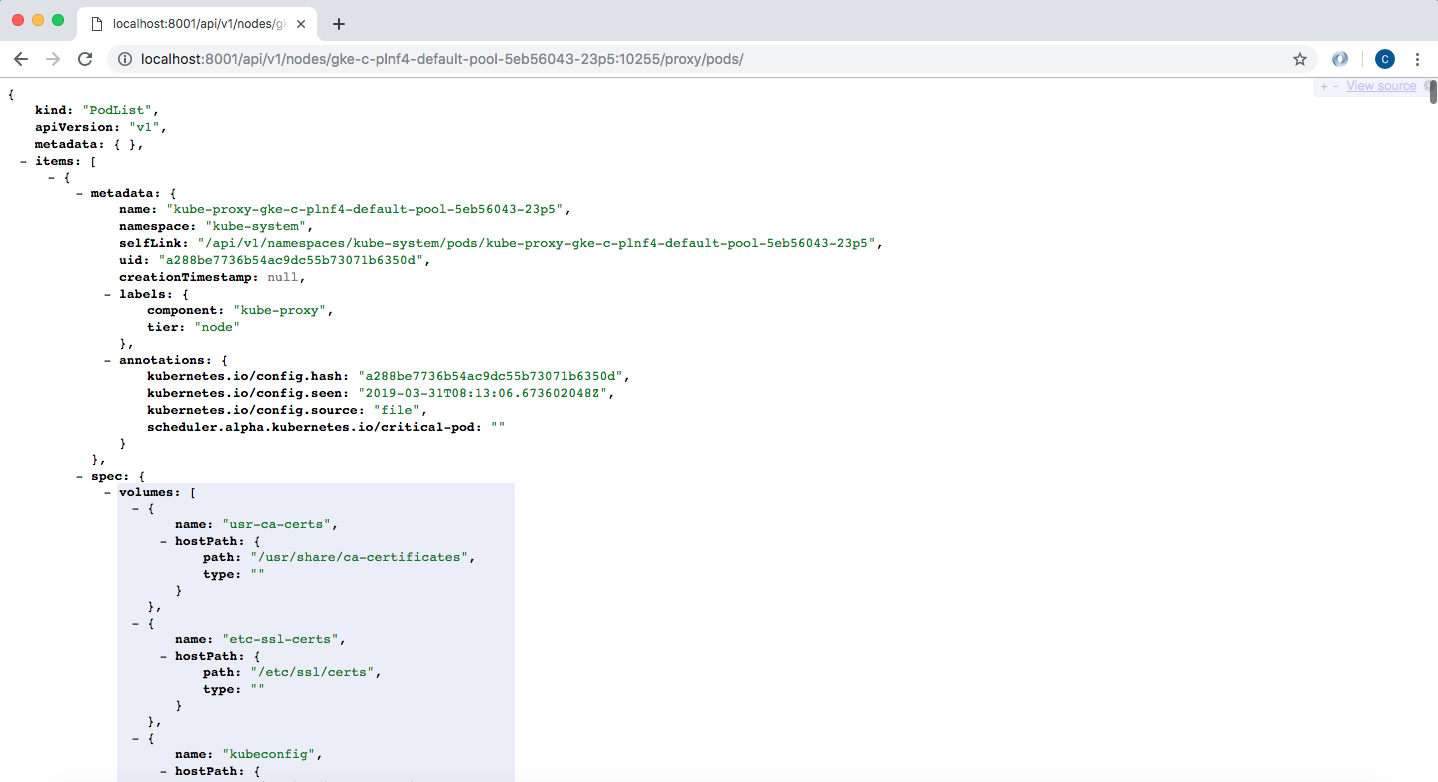This screenshot has height=782, width=1438.
Task: Expand all nodes with JSONView plus control
Action: point(1324,86)
